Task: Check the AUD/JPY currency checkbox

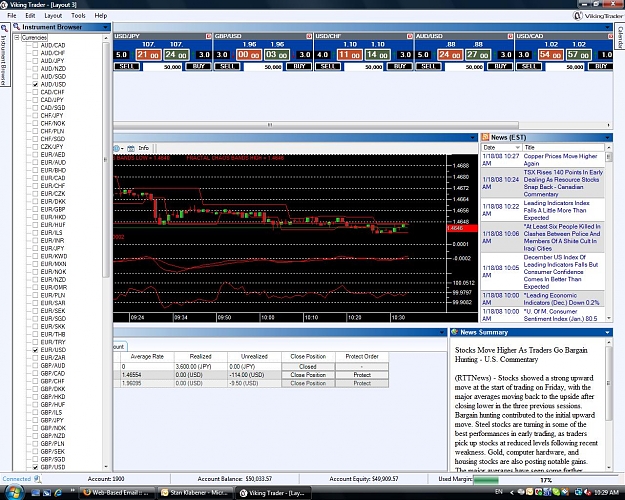Action: [x=35, y=61]
